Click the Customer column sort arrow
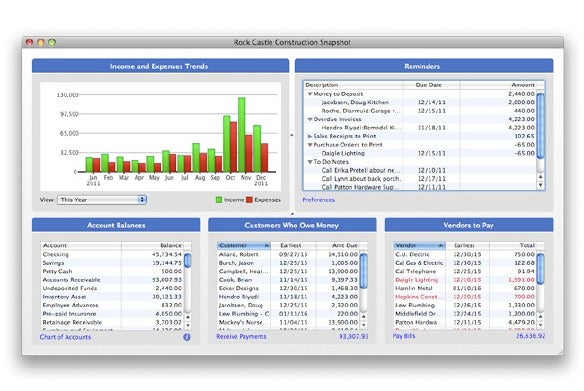The image size is (584, 391). (267, 245)
